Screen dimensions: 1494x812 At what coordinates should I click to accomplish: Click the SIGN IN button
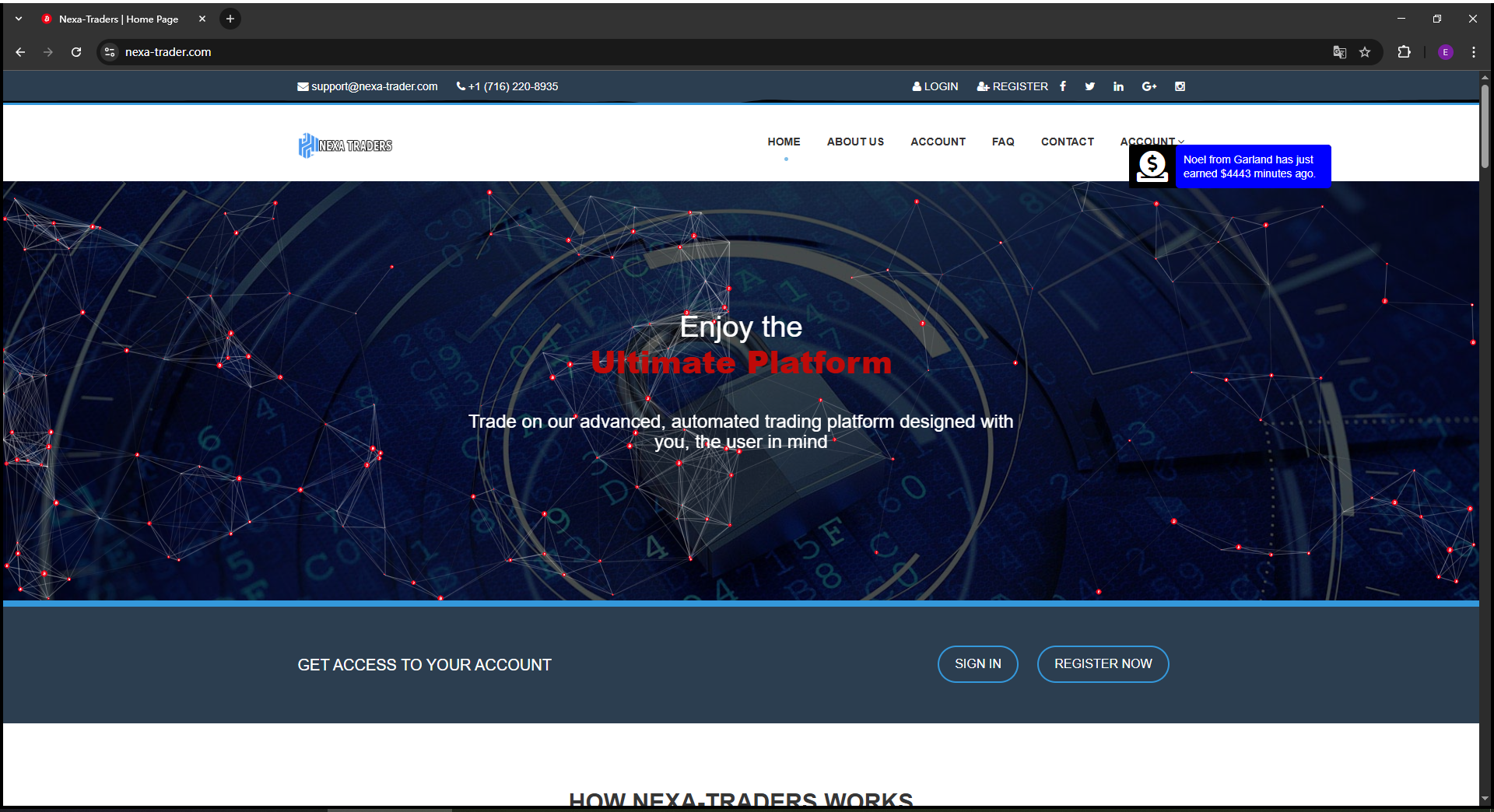(977, 664)
